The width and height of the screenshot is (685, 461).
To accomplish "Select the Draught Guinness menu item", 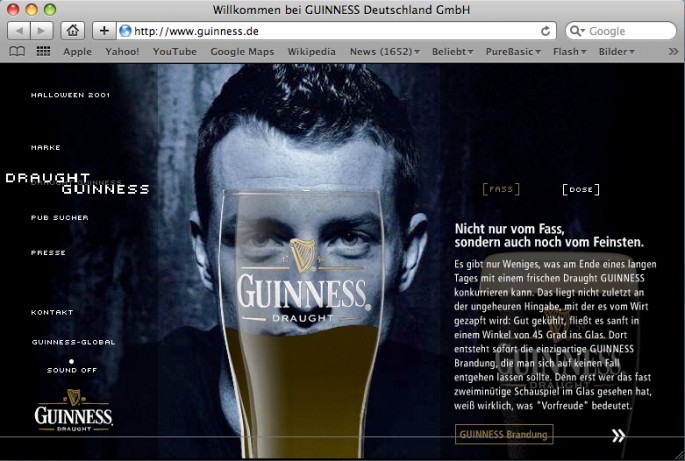I will click(77, 184).
